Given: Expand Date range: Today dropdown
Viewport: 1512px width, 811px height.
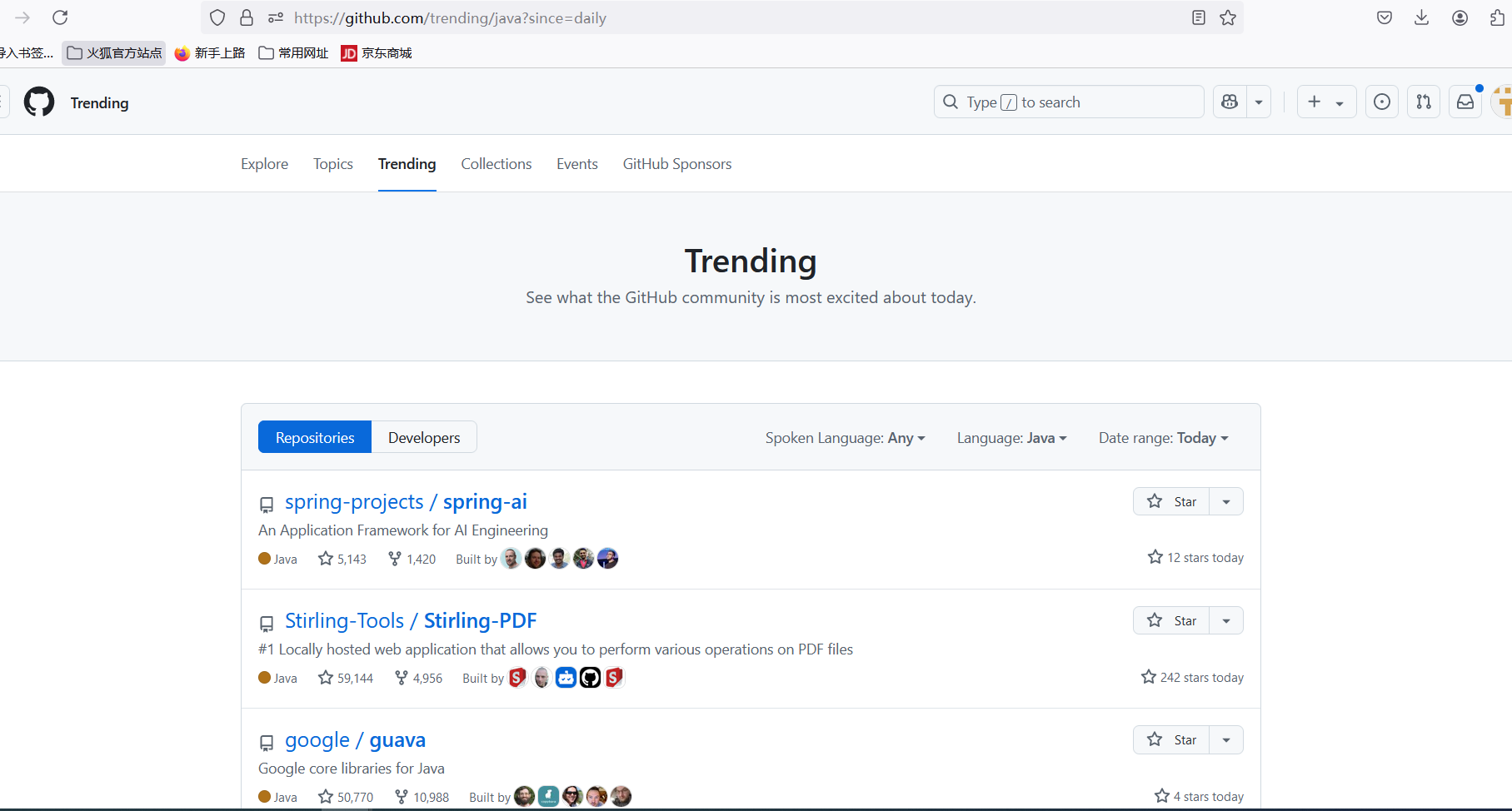Looking at the screenshot, I should 1163,438.
